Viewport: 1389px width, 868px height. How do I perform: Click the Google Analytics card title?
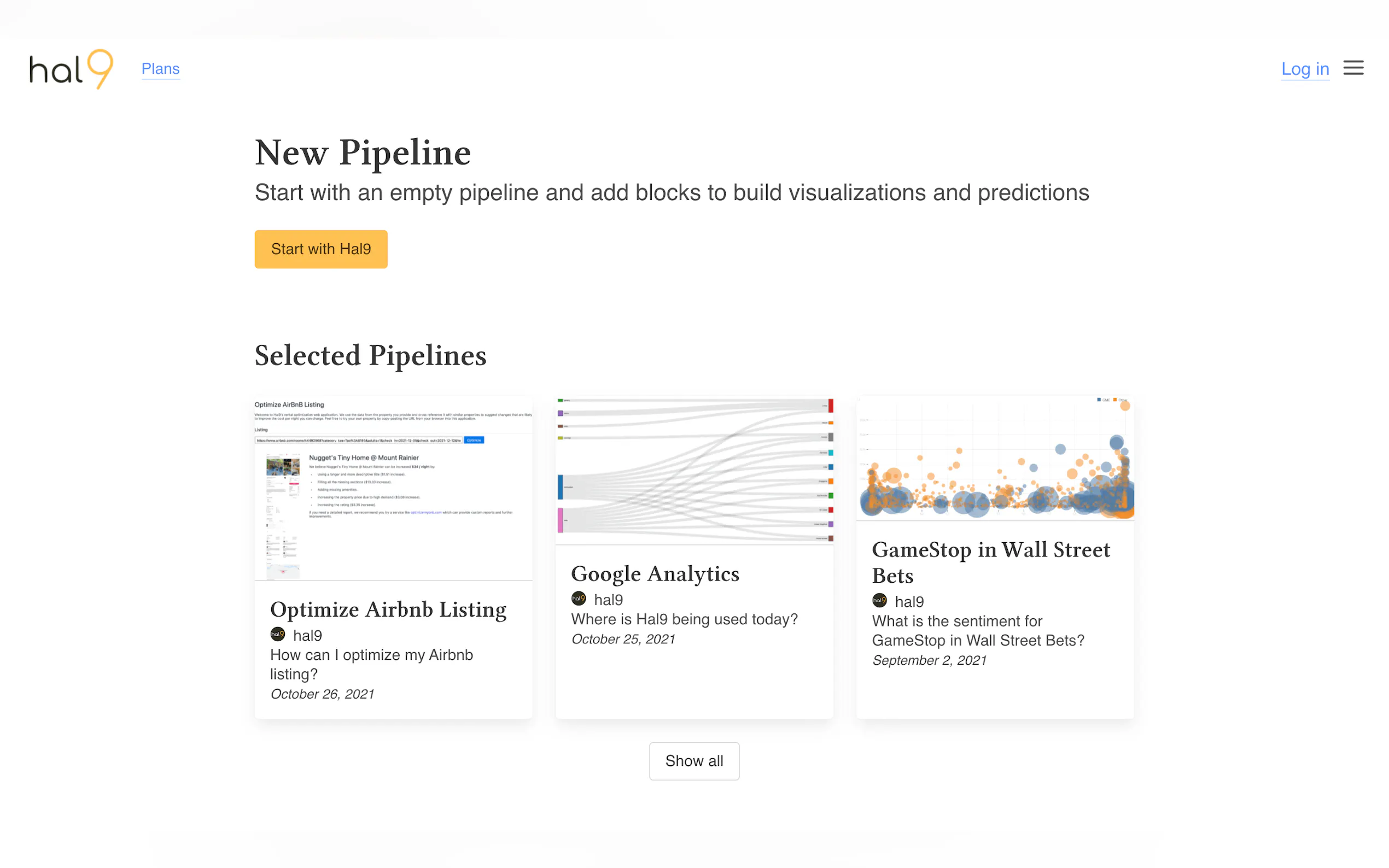pyautogui.click(x=655, y=573)
